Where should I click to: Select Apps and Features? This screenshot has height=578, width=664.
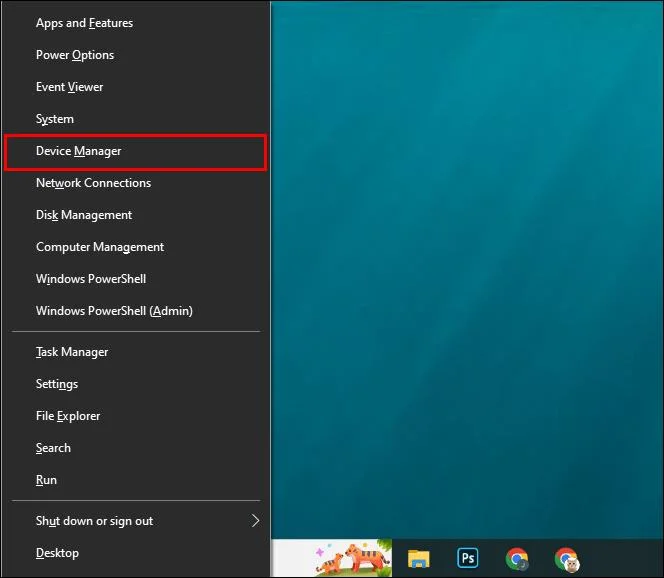point(136,23)
